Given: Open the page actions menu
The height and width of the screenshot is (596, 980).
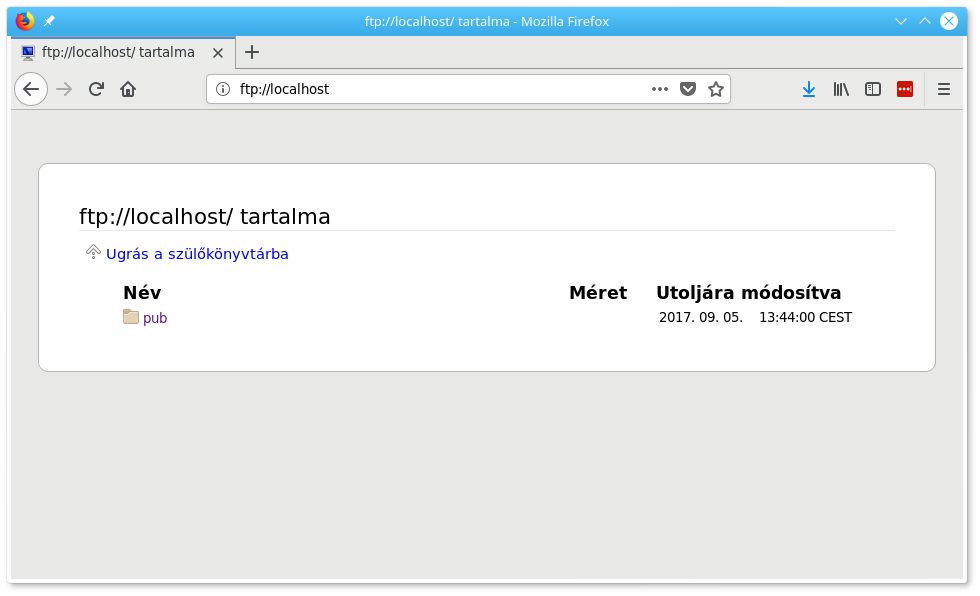Looking at the screenshot, I should 659,89.
